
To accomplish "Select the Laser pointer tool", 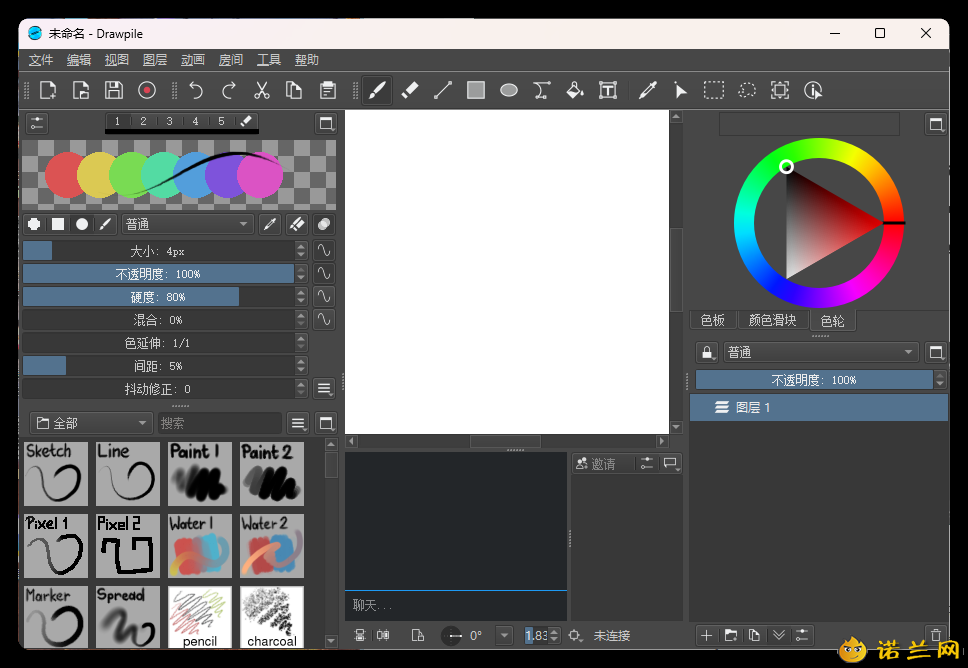I will click(680, 90).
